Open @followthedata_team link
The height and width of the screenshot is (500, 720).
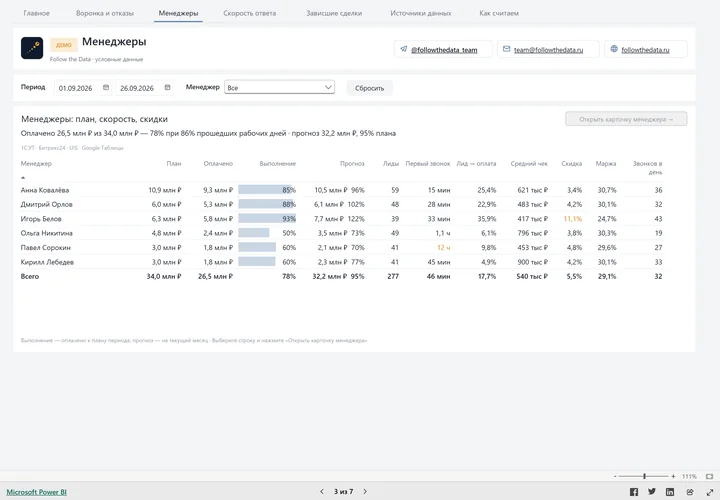coord(444,50)
